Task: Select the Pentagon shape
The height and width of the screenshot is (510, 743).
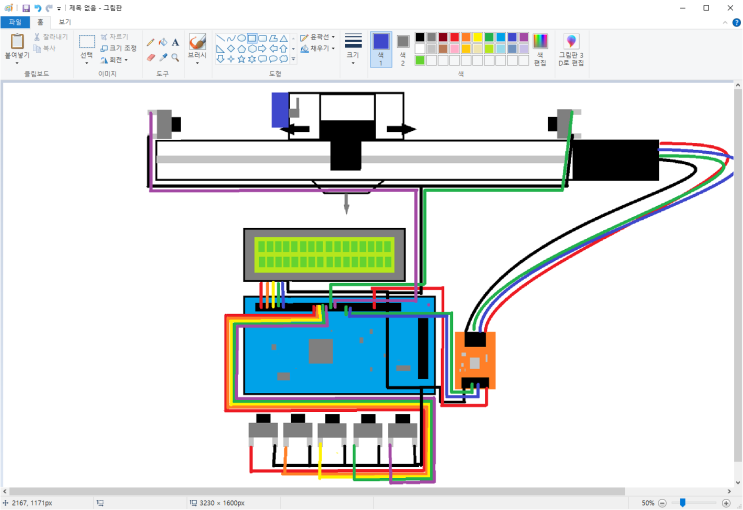Action: pos(241,48)
